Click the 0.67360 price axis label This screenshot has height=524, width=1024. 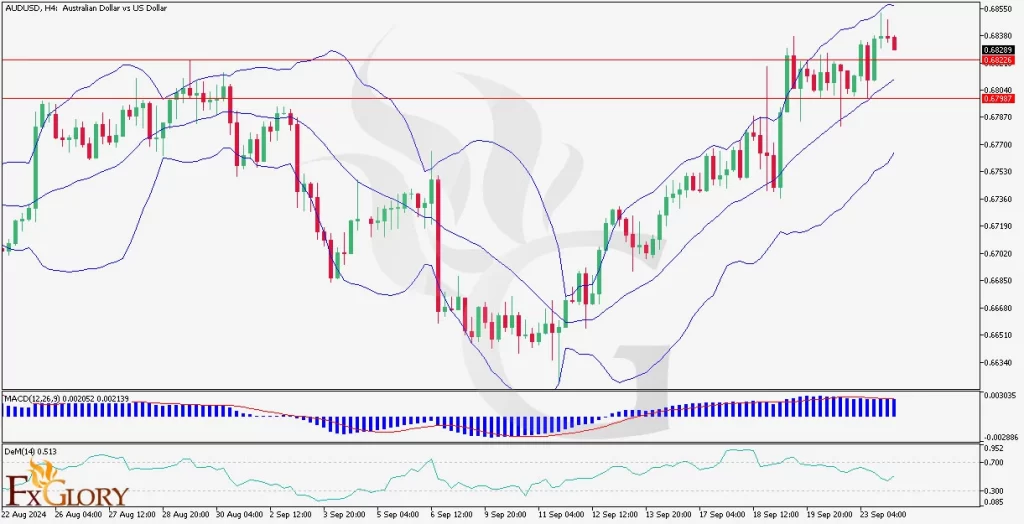[999, 199]
